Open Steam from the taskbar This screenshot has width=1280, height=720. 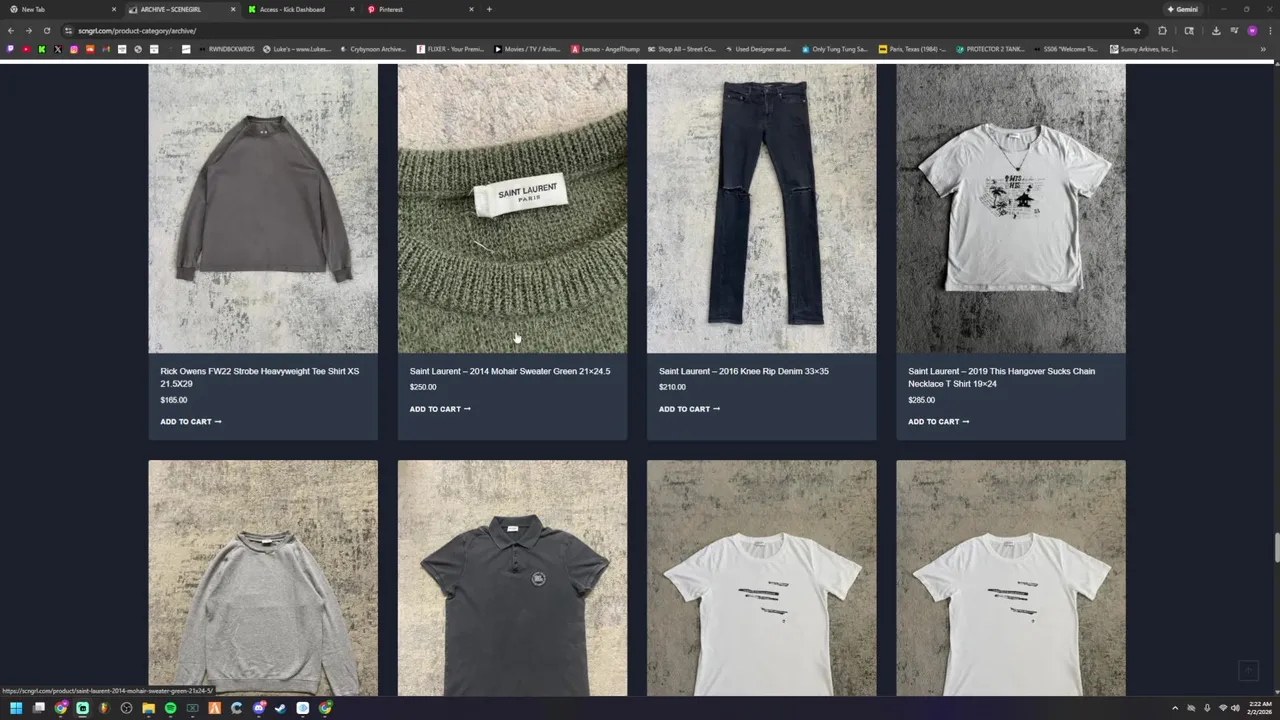[x=281, y=708]
